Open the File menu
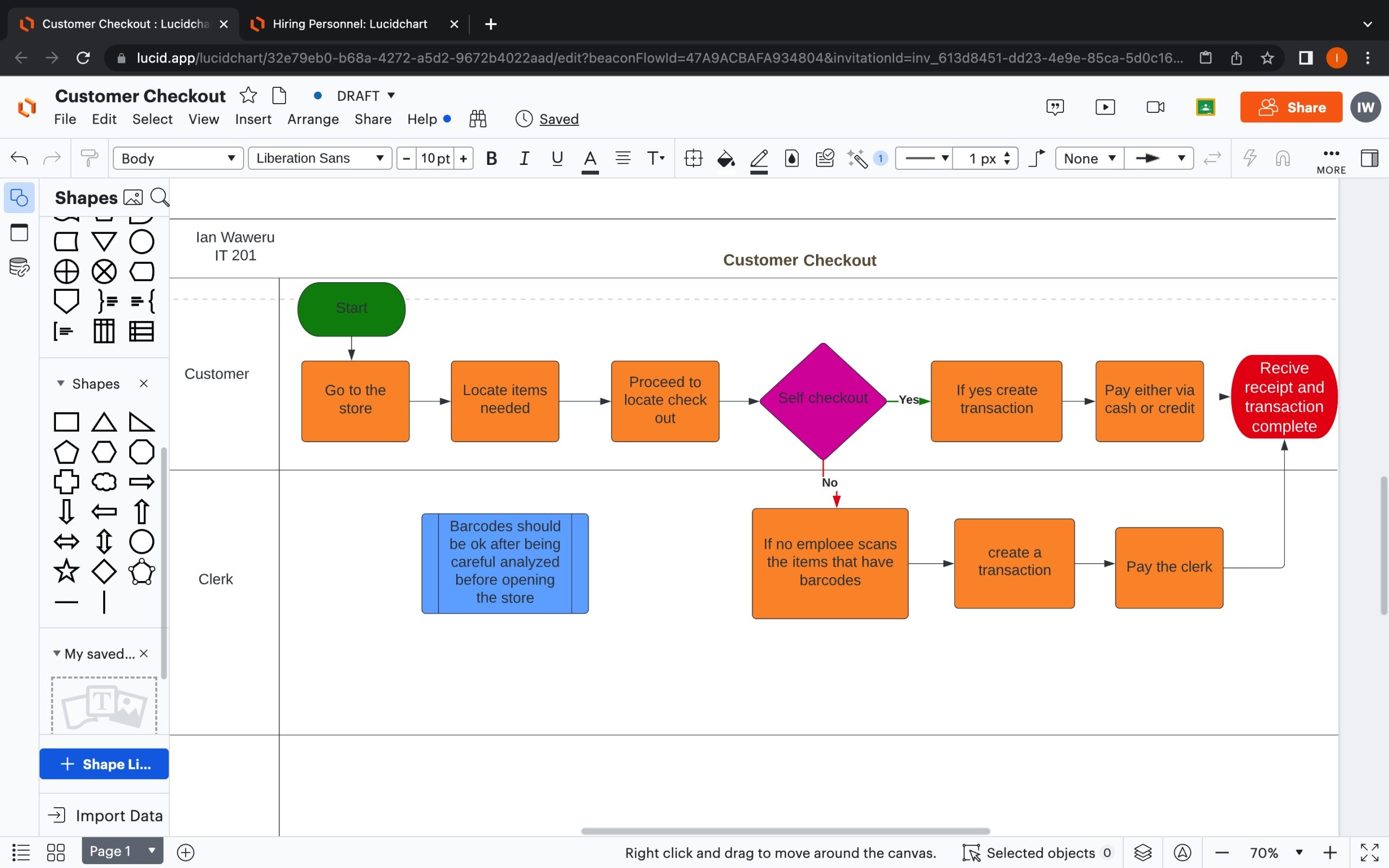The height and width of the screenshot is (868, 1389). click(x=65, y=119)
